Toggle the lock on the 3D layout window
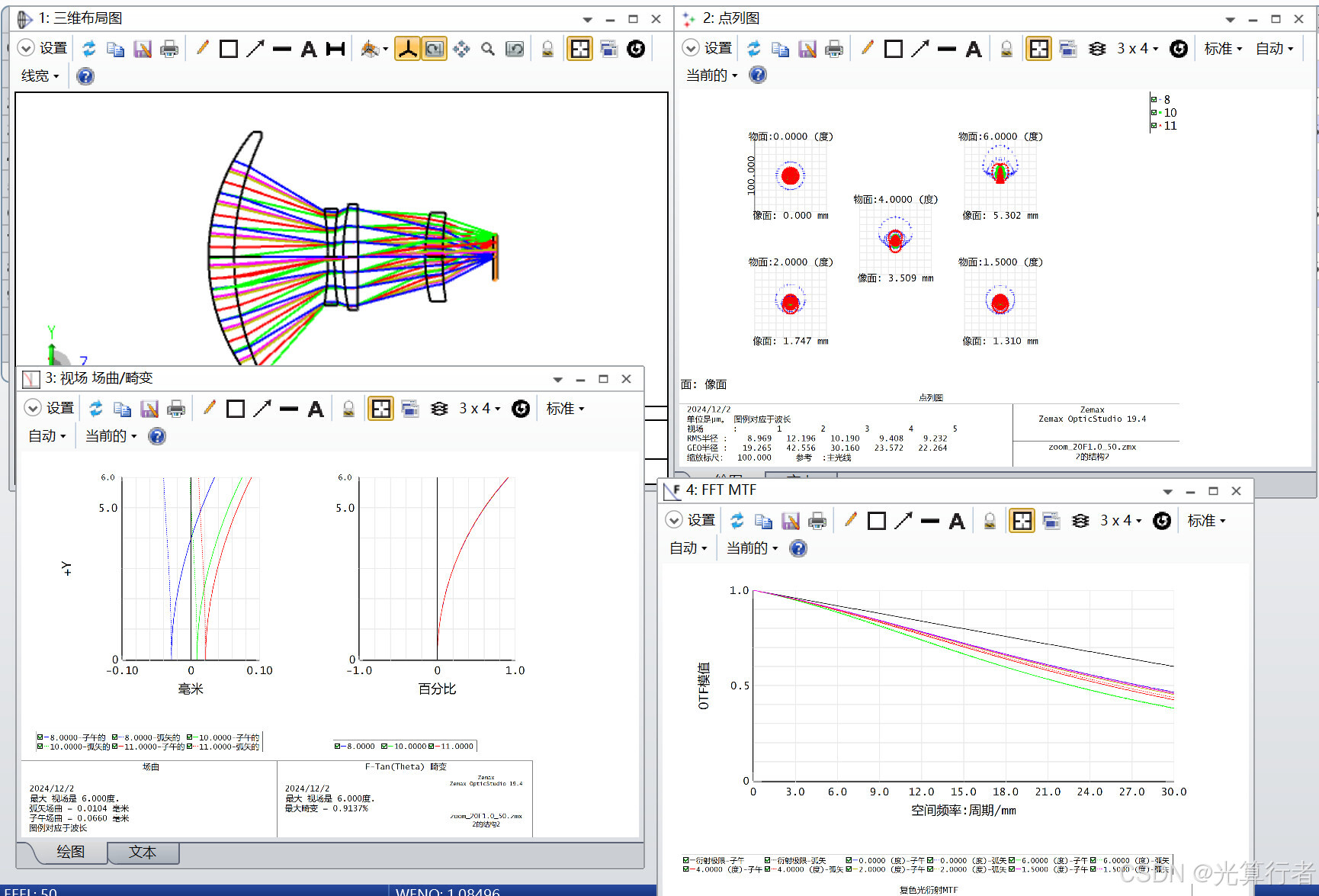The width and height of the screenshot is (1319, 896). (x=547, y=49)
